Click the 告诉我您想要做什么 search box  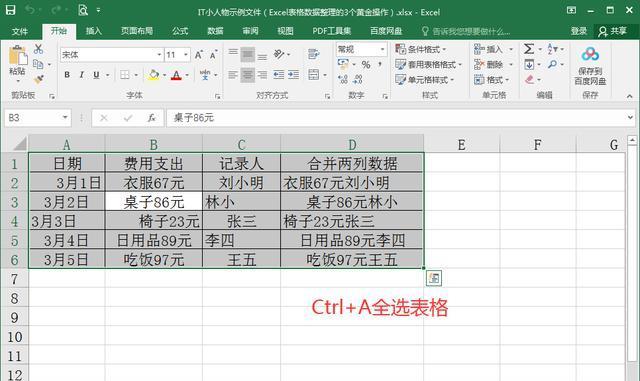[x=467, y=31]
